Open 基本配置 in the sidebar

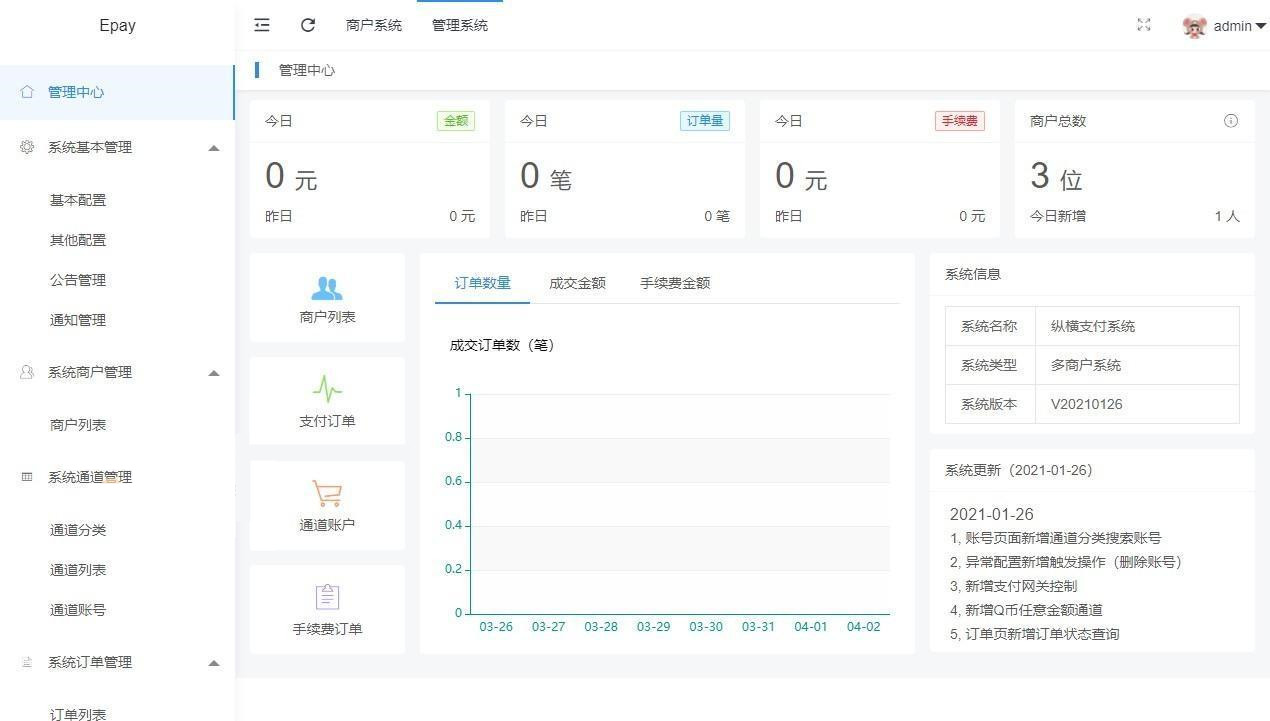pyautogui.click(x=78, y=200)
